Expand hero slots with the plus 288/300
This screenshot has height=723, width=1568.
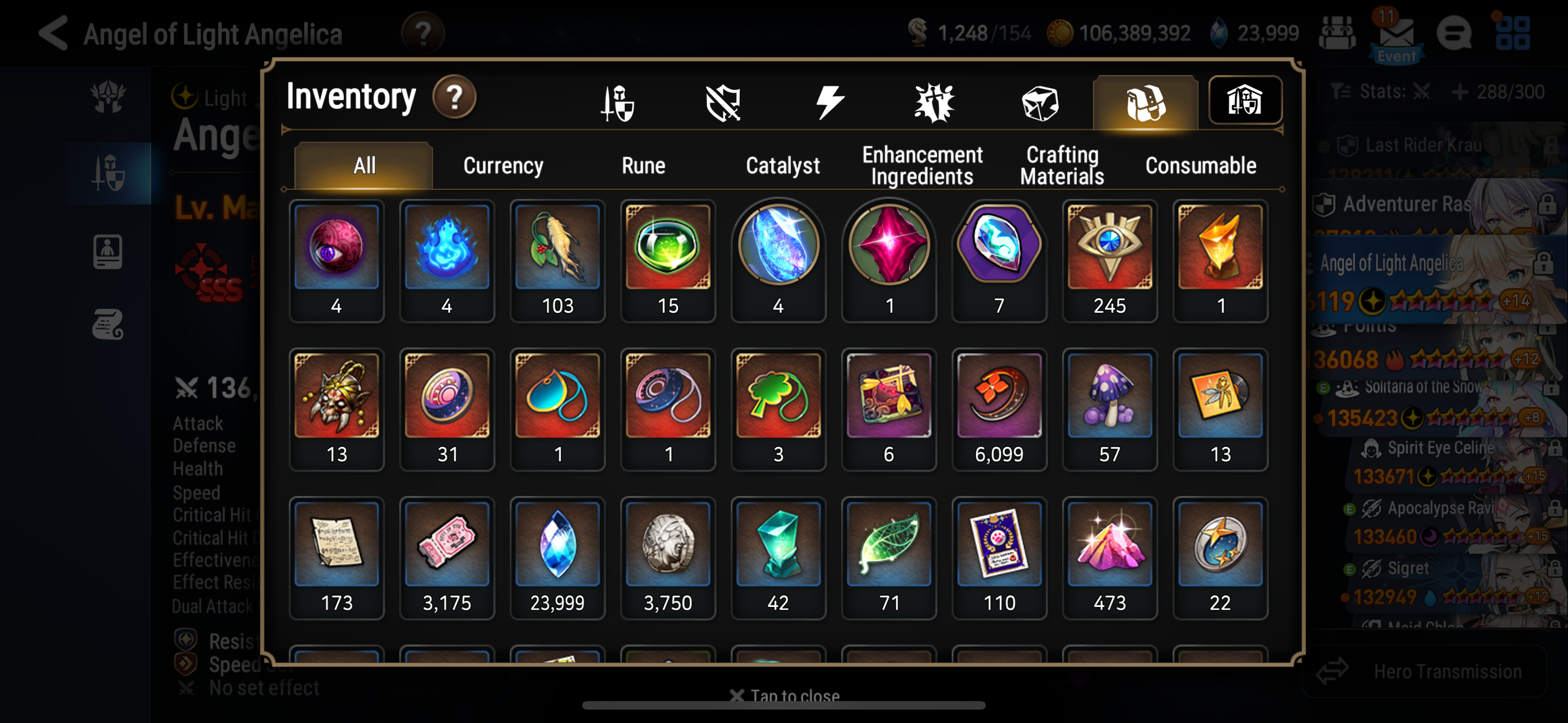[1498, 92]
